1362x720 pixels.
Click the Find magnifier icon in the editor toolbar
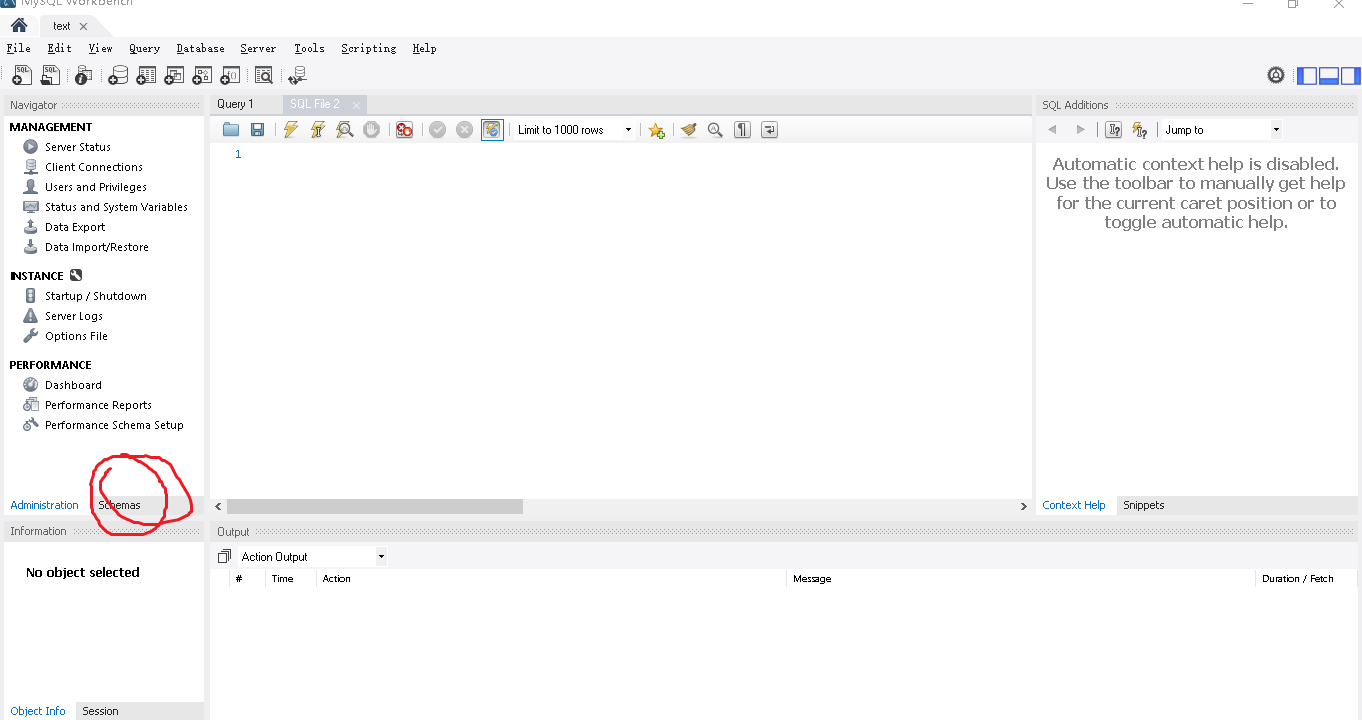coord(715,130)
